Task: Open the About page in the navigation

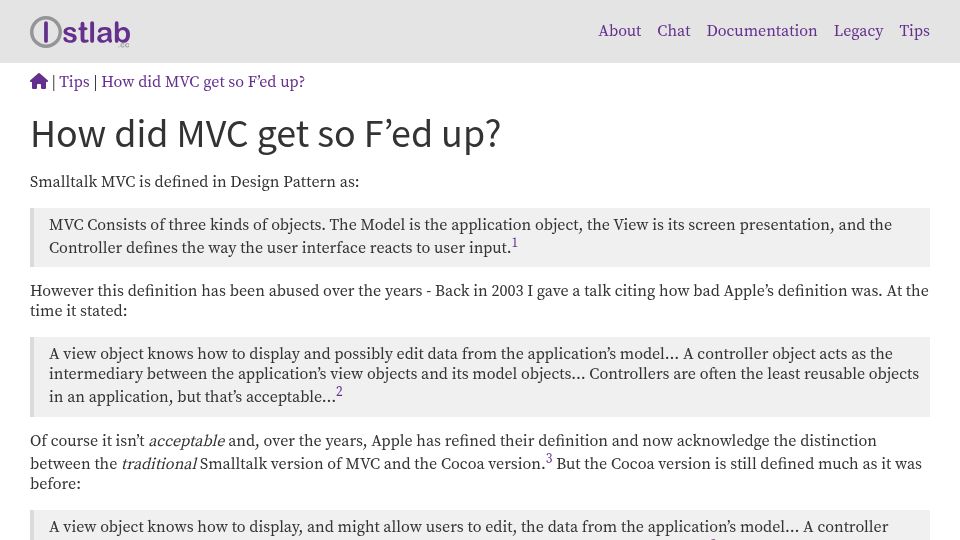Action: pos(620,31)
